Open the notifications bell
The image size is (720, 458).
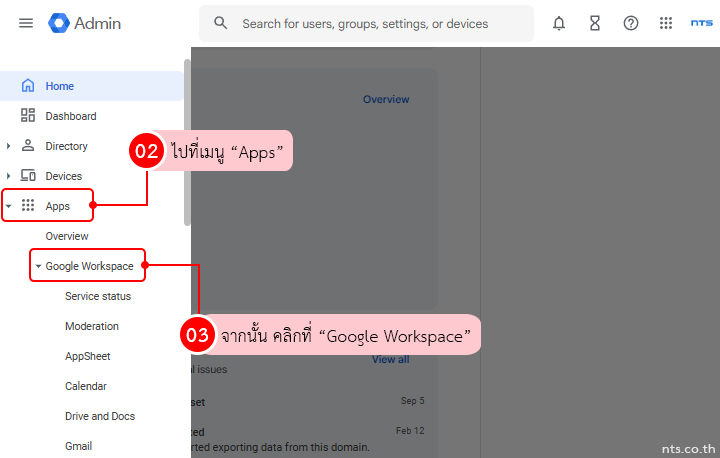(559, 23)
